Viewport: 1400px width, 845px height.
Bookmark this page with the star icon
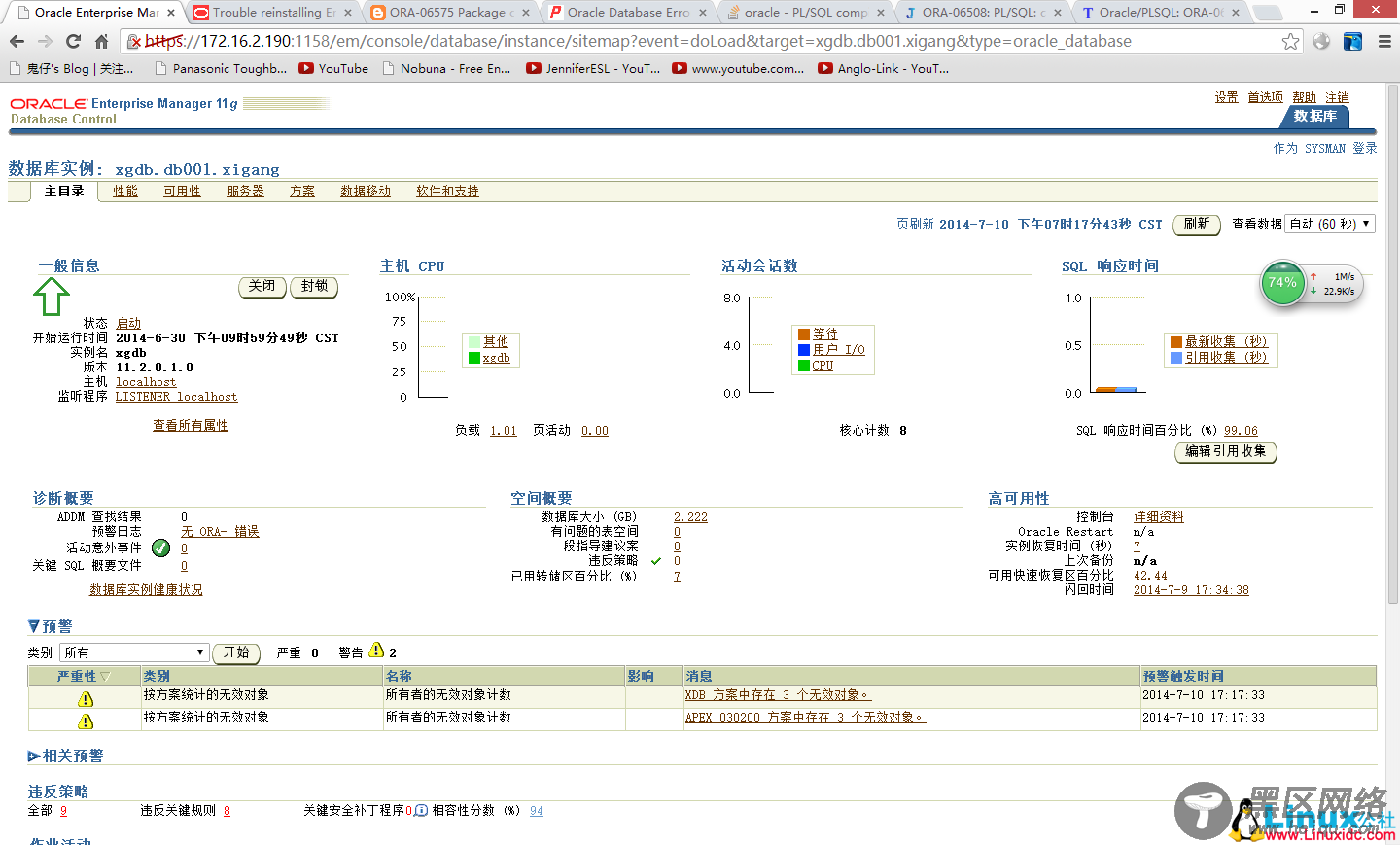(1290, 41)
